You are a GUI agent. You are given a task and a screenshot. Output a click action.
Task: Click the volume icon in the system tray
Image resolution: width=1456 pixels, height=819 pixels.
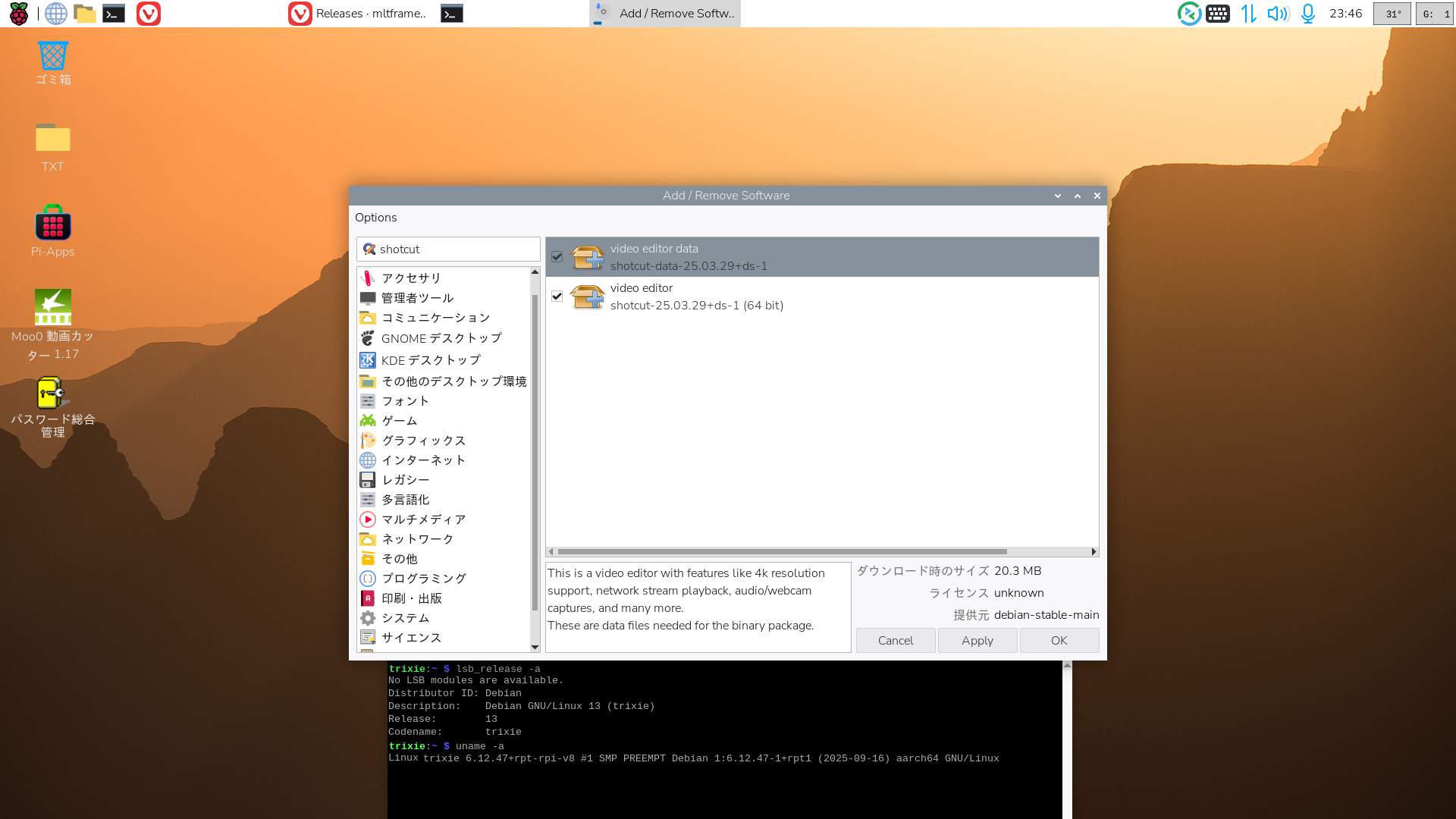click(x=1278, y=14)
